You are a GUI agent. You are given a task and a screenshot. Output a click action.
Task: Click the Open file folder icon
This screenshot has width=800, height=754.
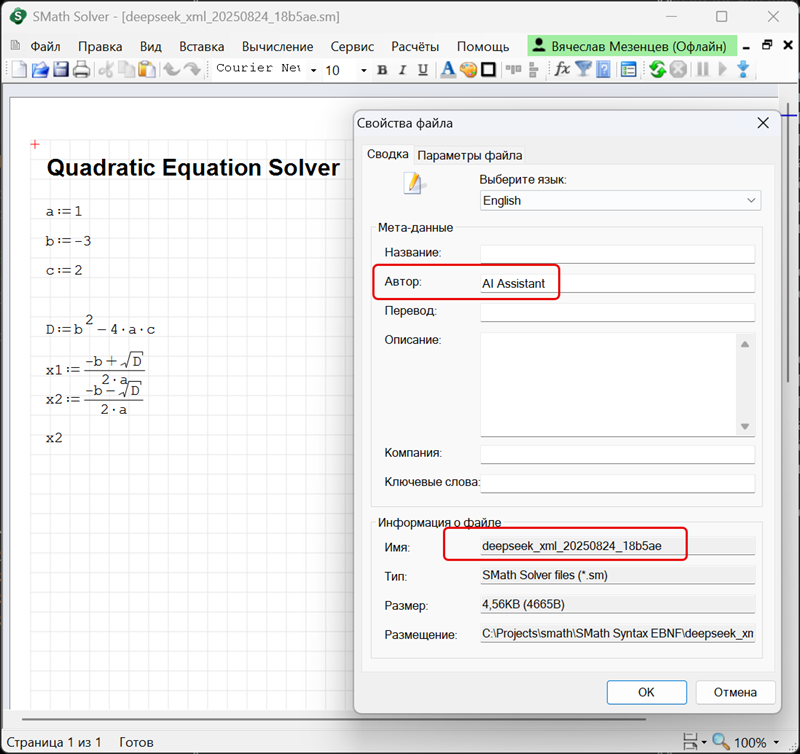pos(40,69)
